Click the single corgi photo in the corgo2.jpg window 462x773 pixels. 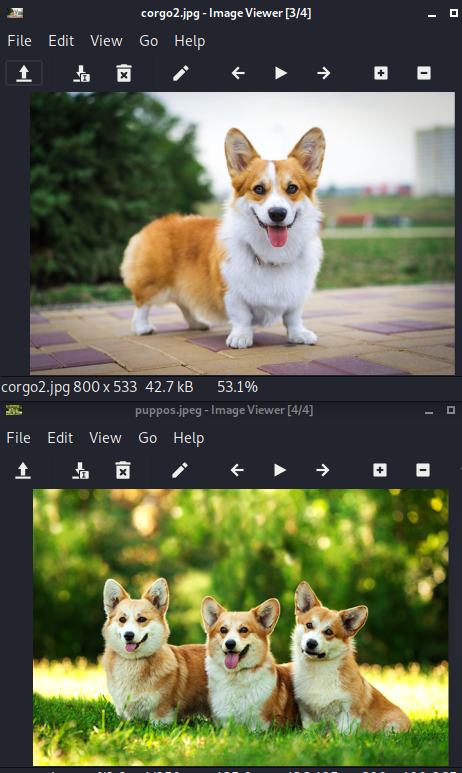coord(242,233)
